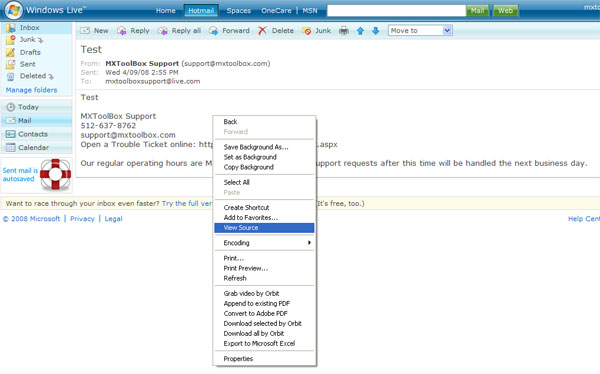
Task: Open Properties from context menu
Action: 238,359
